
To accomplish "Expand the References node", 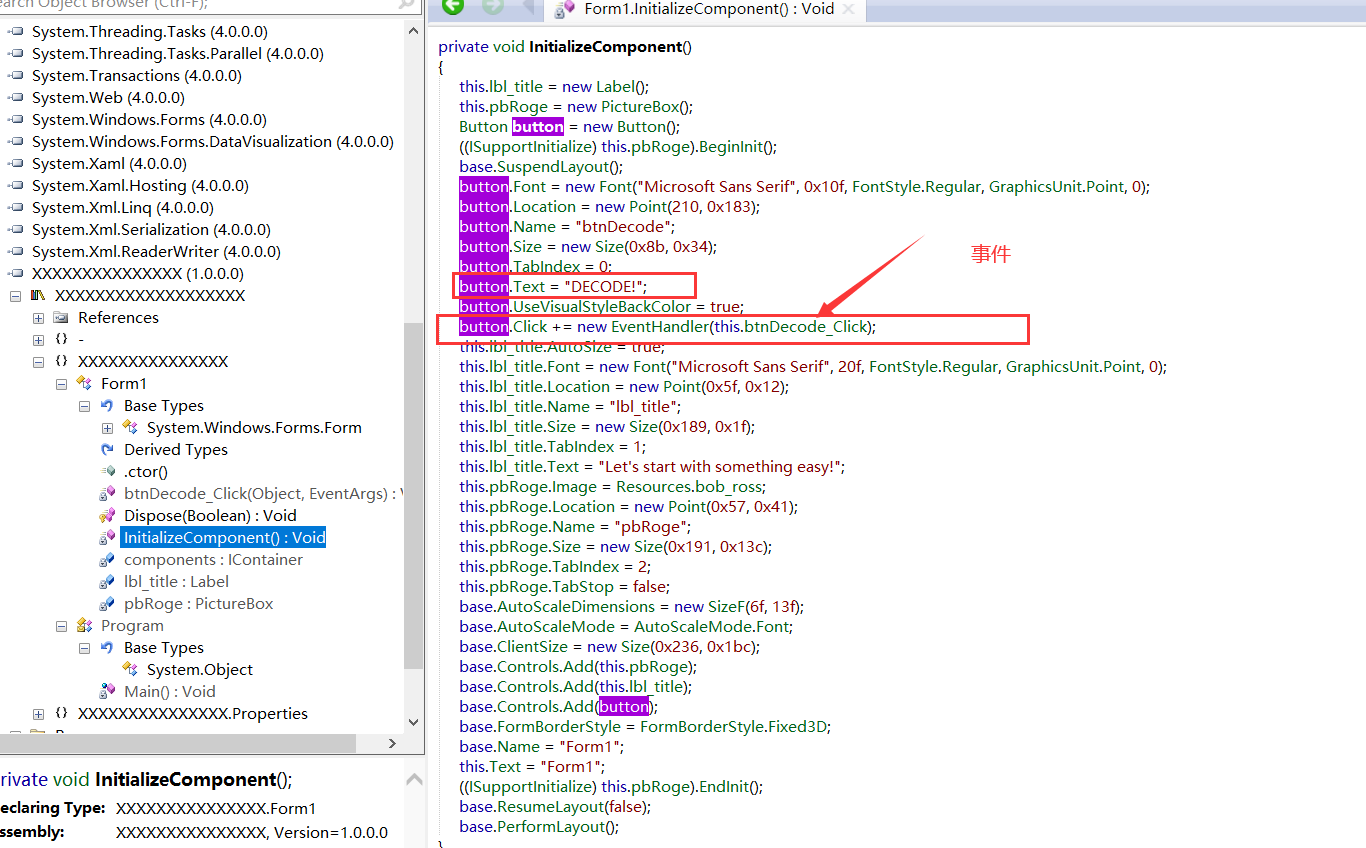I will pos(38,318).
